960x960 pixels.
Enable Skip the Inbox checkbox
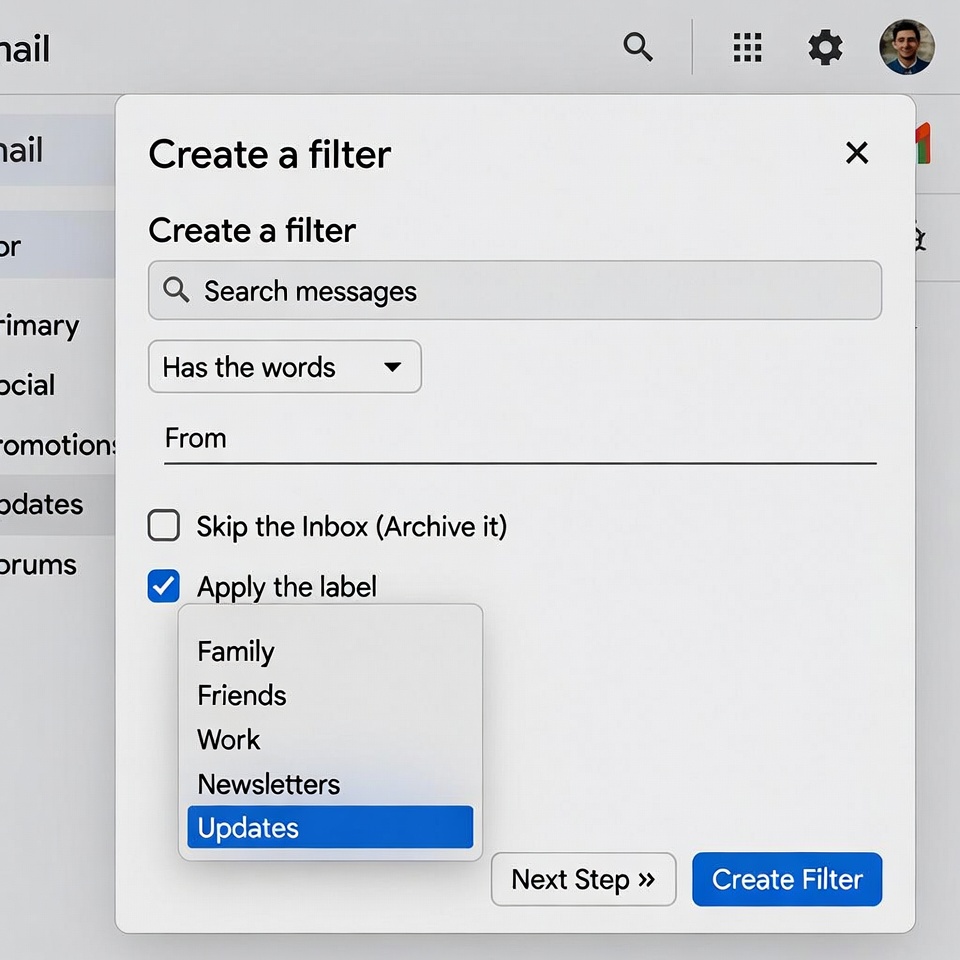(164, 526)
